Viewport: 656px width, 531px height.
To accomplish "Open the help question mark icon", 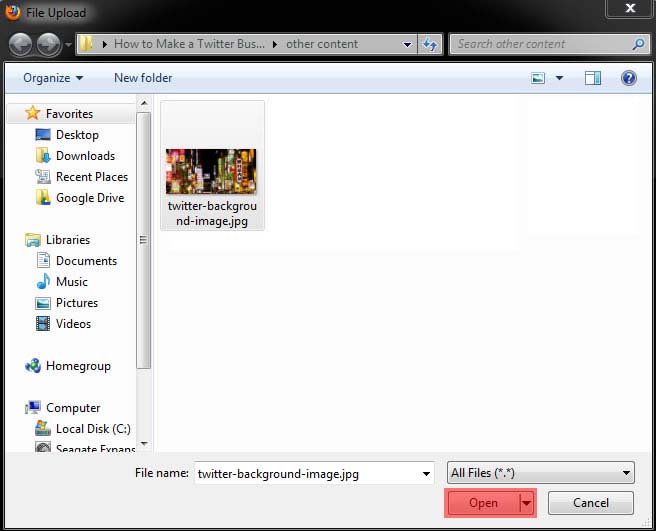I will [628, 78].
